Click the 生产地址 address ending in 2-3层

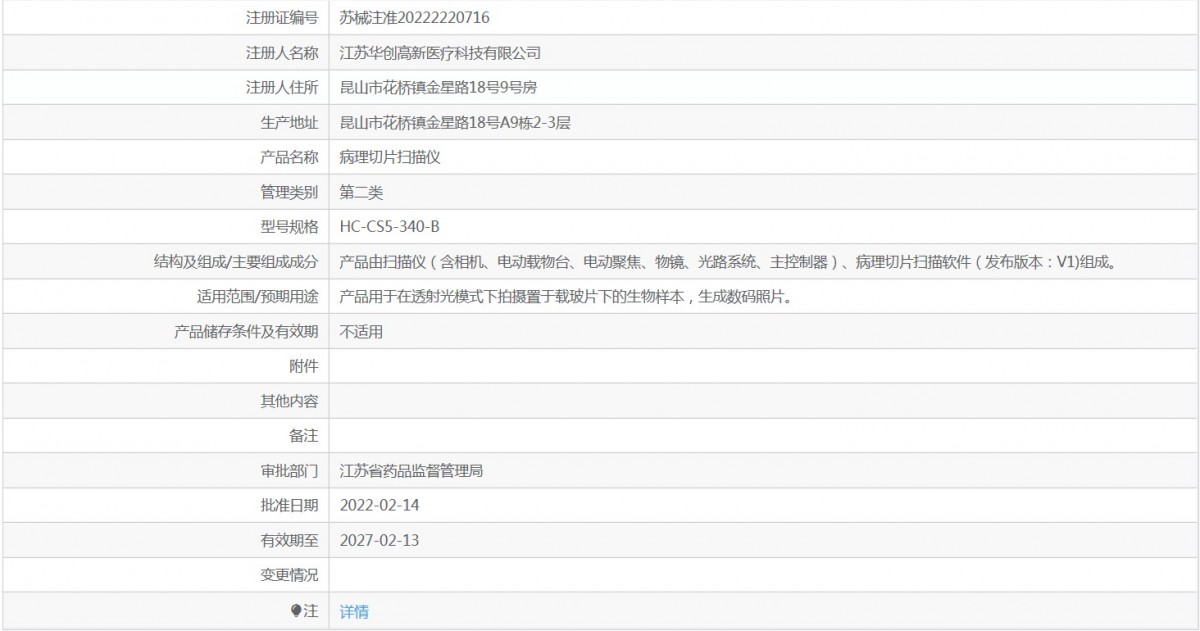point(455,123)
